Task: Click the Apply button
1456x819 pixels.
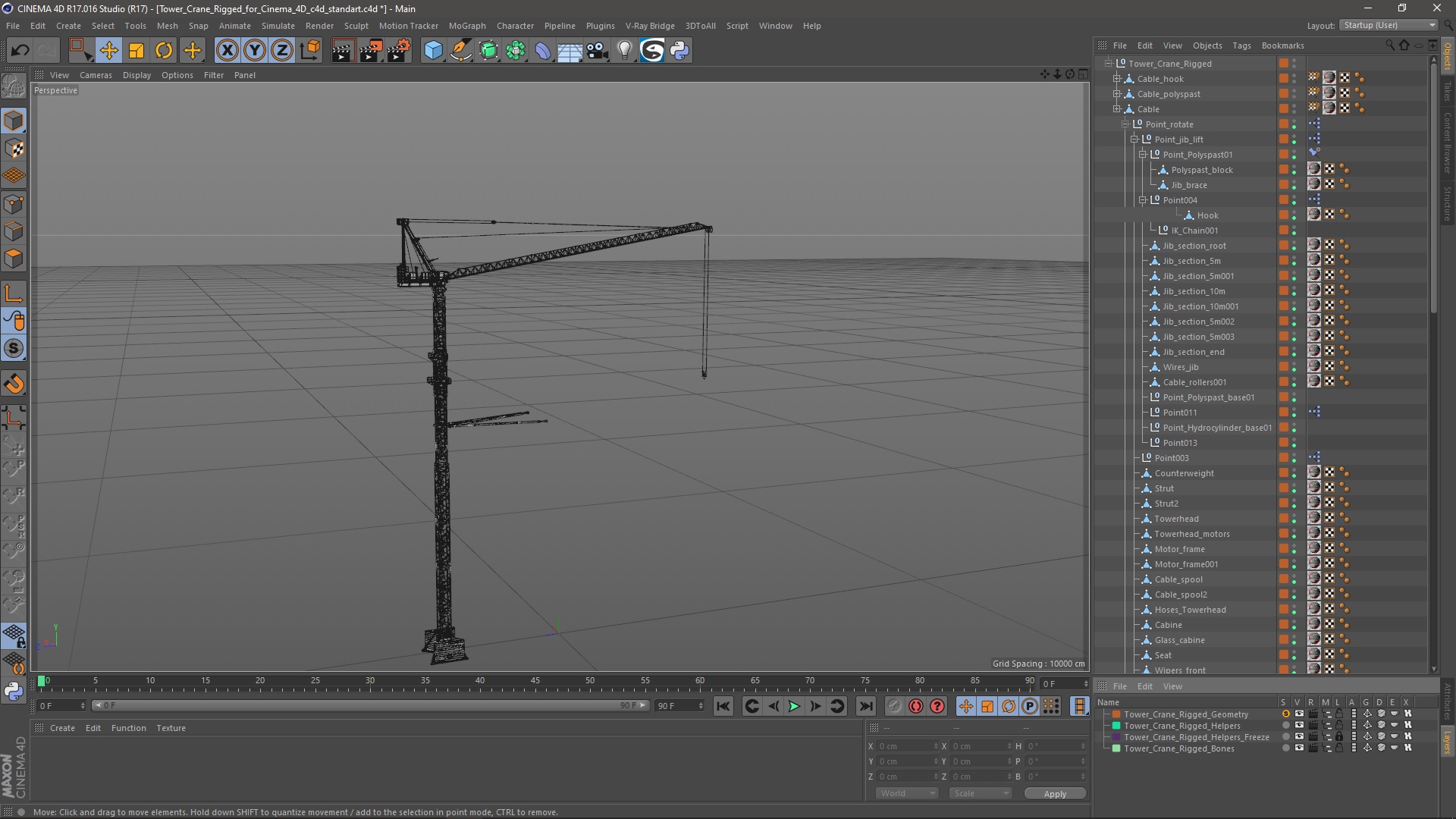Action: pos(1055,793)
